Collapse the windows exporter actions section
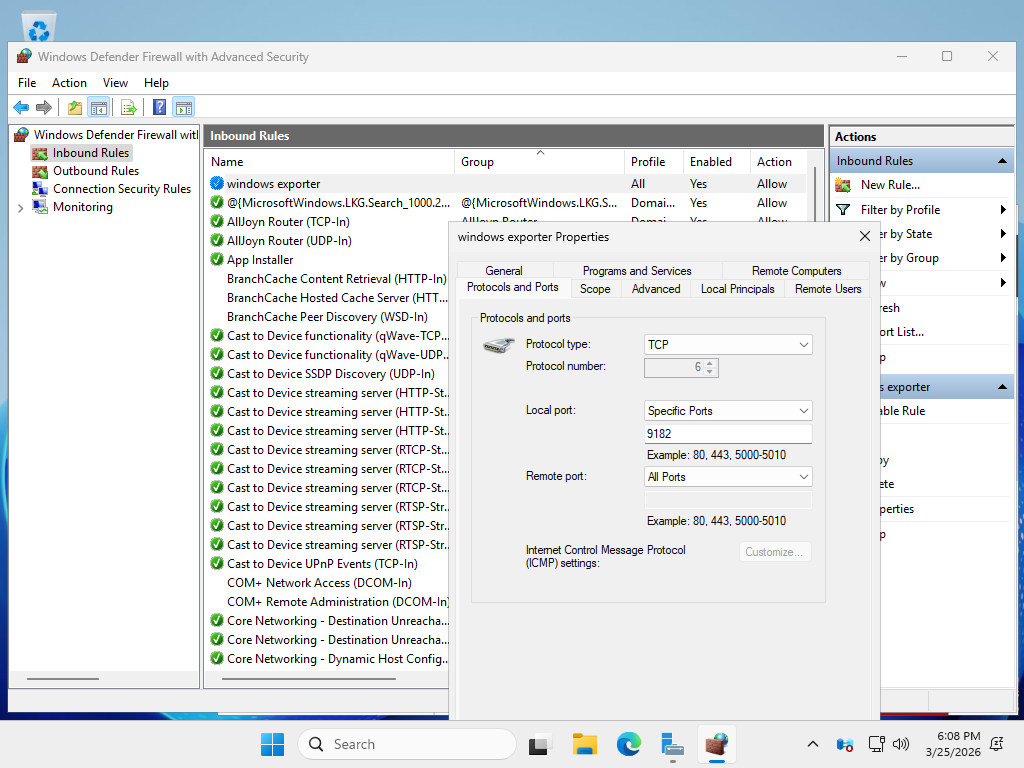The image size is (1024, 768). tap(1002, 387)
